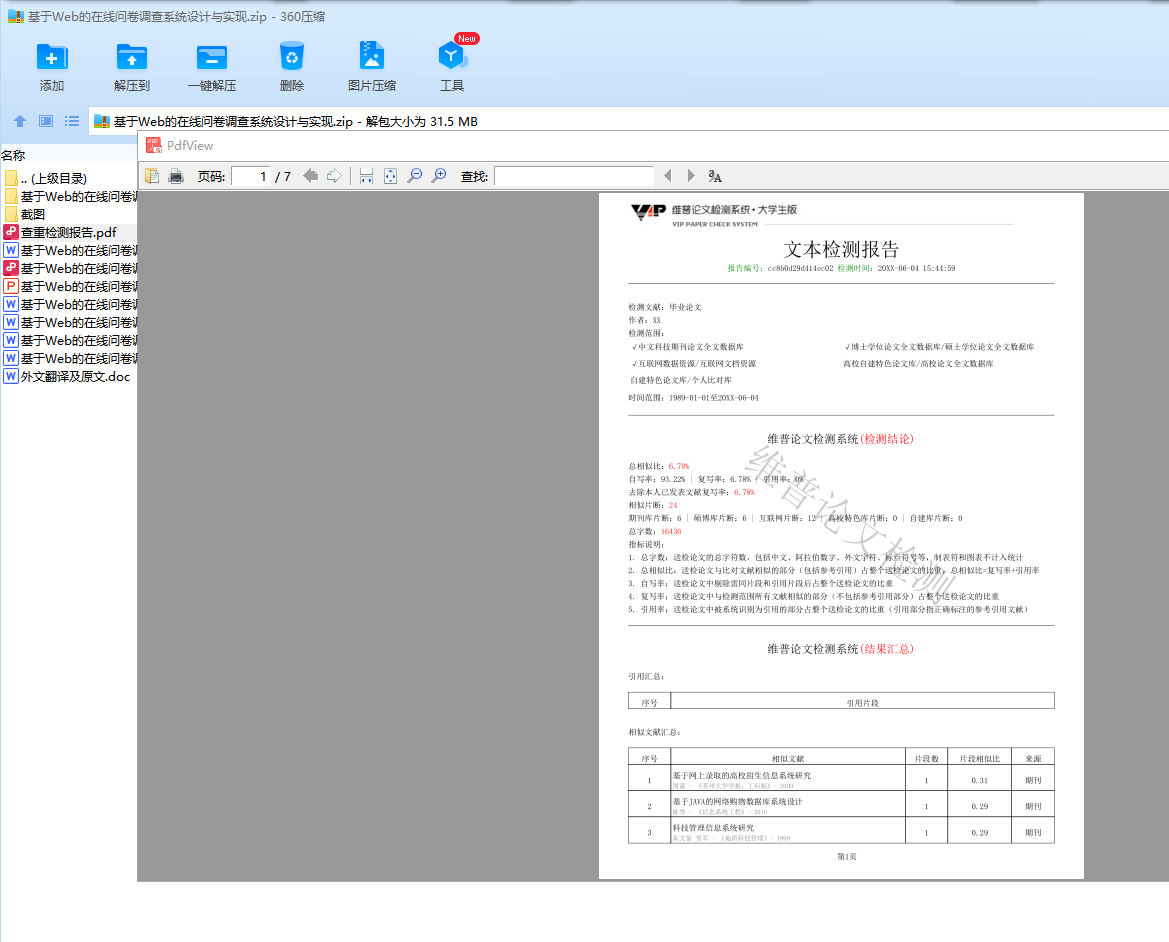
Task: Click the text '科技管理信息系统研究' in table
Action: 713,828
